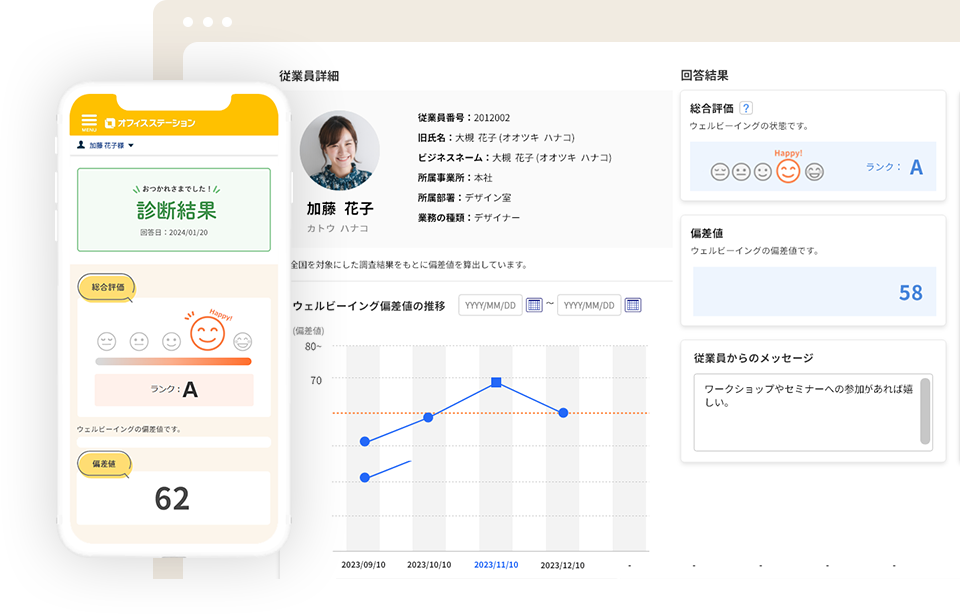The image size is (960, 614).
Task: Click the upper chart data point at 2023/10/10
Action: pyautogui.click(x=429, y=417)
